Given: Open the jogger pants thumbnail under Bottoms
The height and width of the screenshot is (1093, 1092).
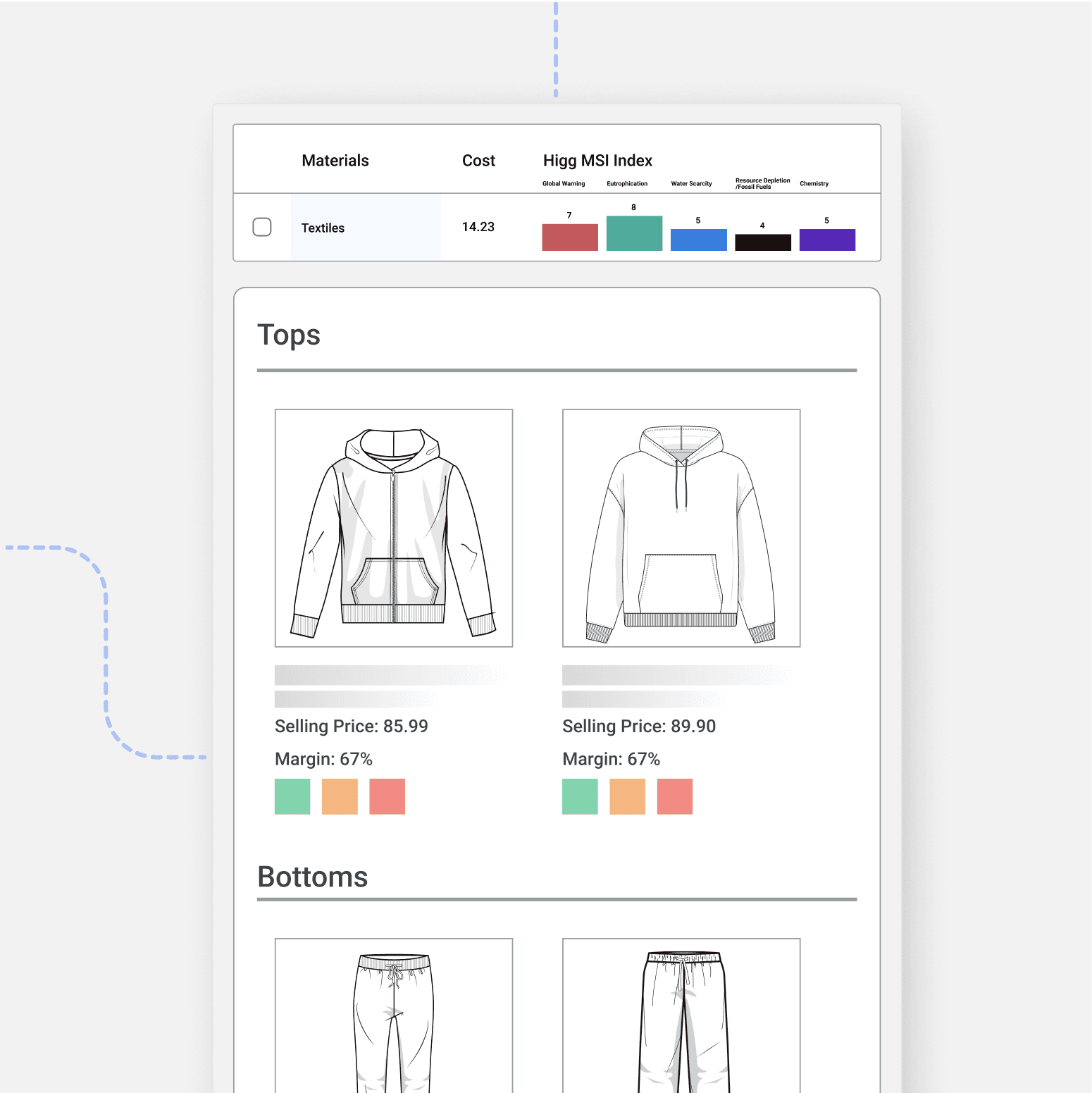Looking at the screenshot, I should click(x=394, y=1015).
